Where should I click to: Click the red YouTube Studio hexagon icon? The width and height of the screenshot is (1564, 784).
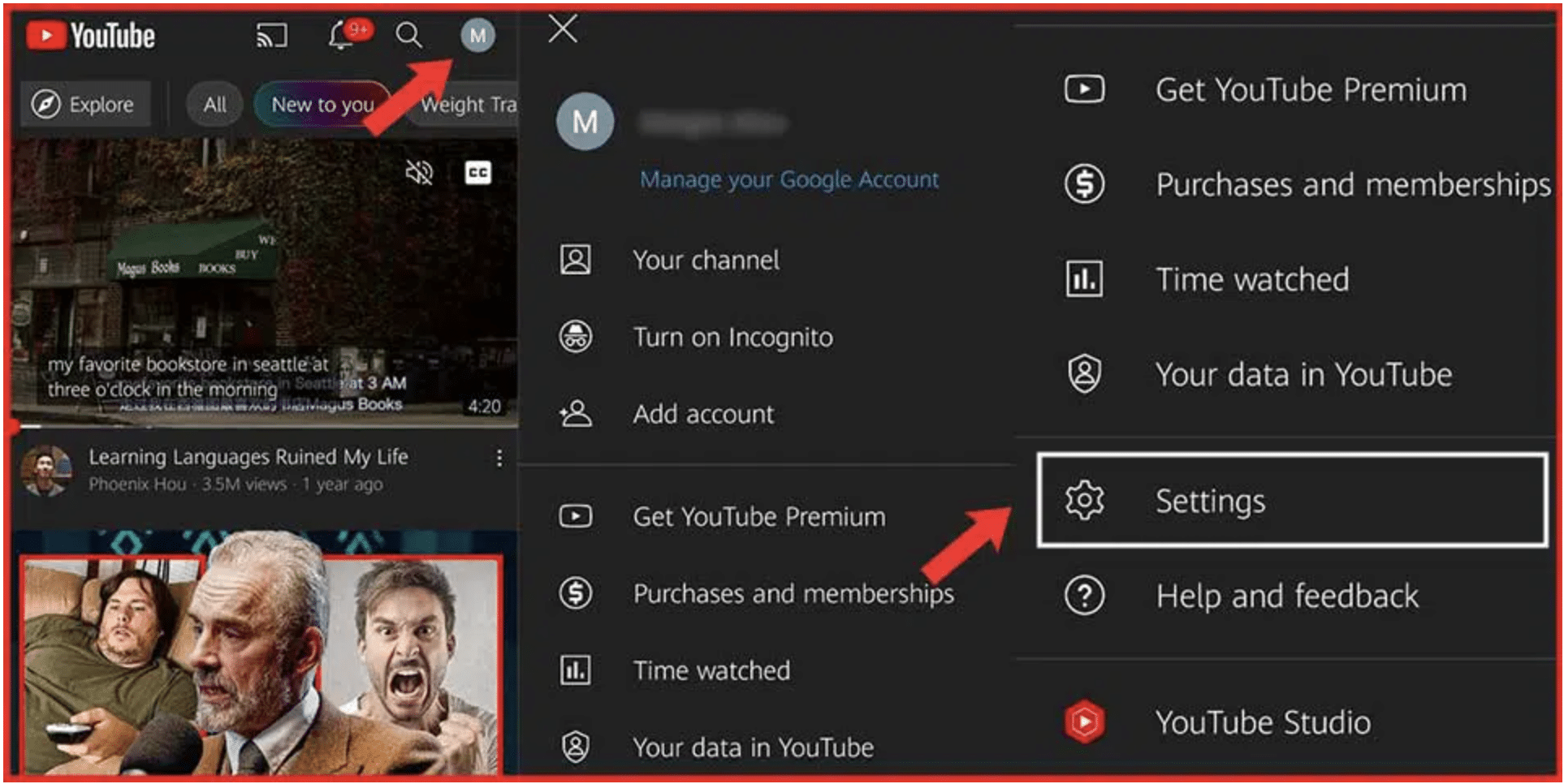coord(1084,722)
